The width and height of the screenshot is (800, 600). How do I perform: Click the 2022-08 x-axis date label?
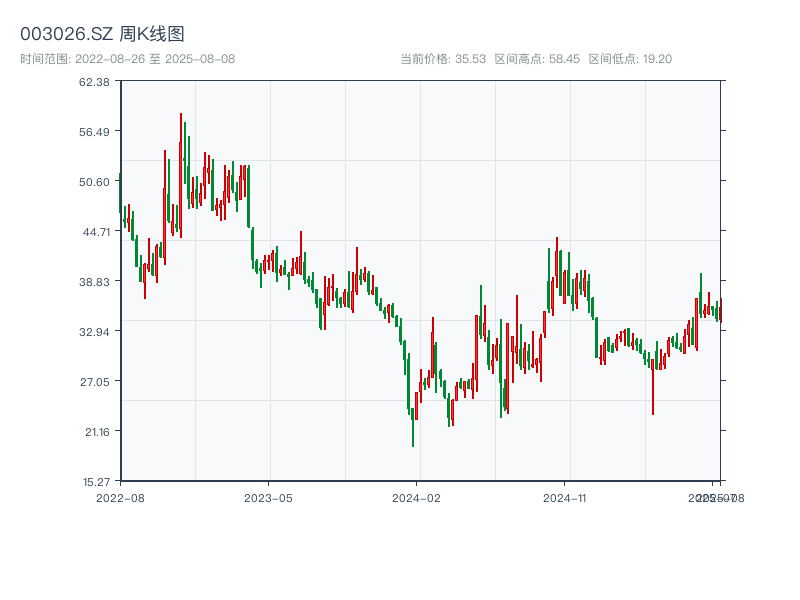pos(120,497)
